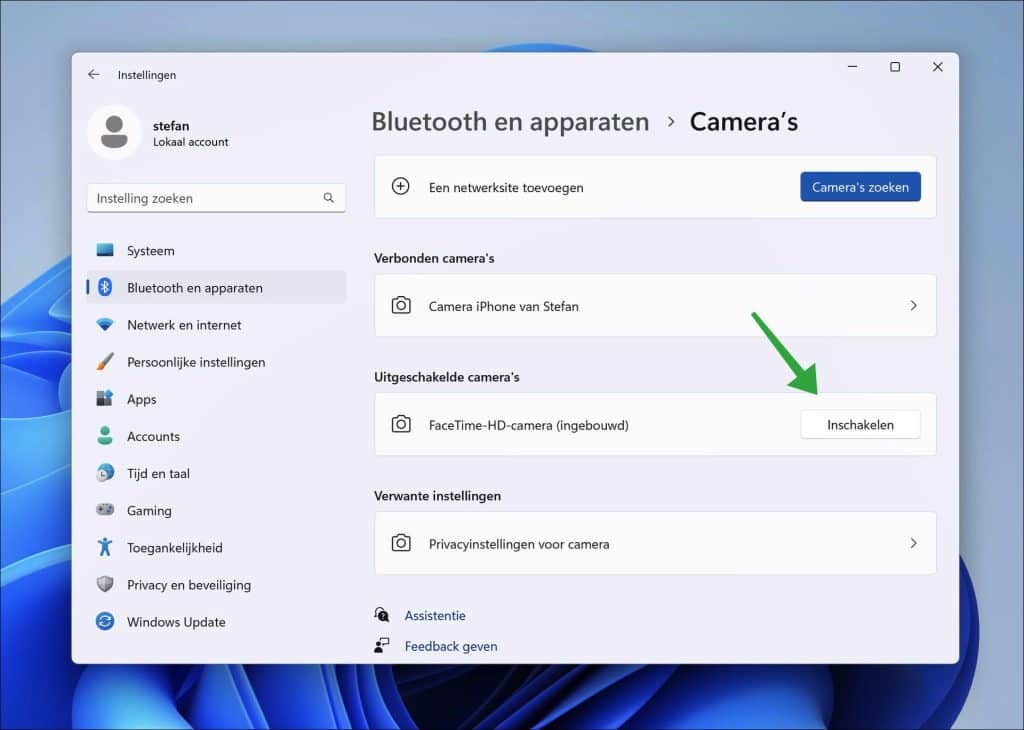Open Apps settings via its sidebar icon
The width and height of the screenshot is (1024, 730).
click(105, 399)
